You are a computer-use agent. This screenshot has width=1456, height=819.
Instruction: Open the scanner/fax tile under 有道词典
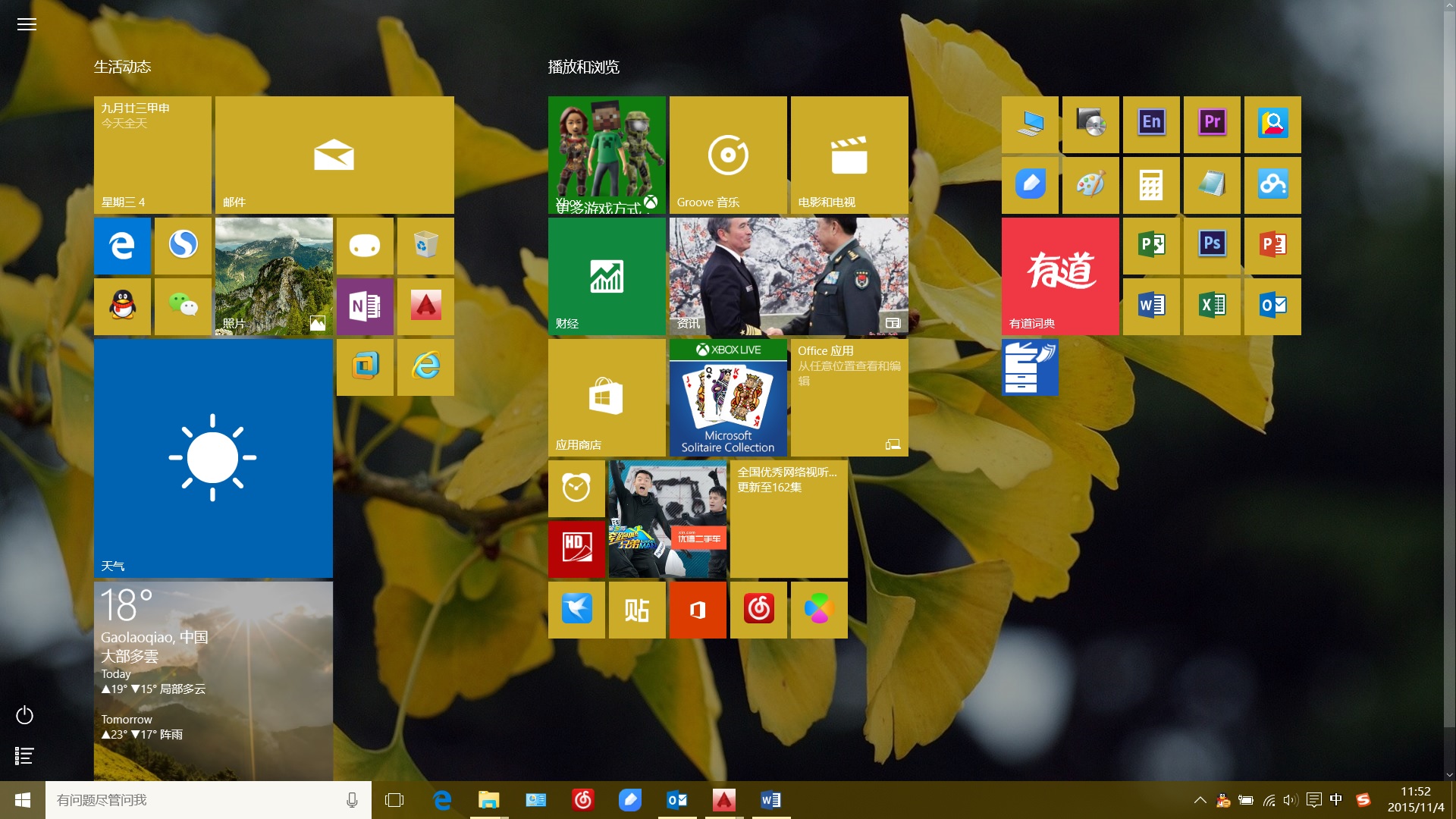click(x=1030, y=367)
